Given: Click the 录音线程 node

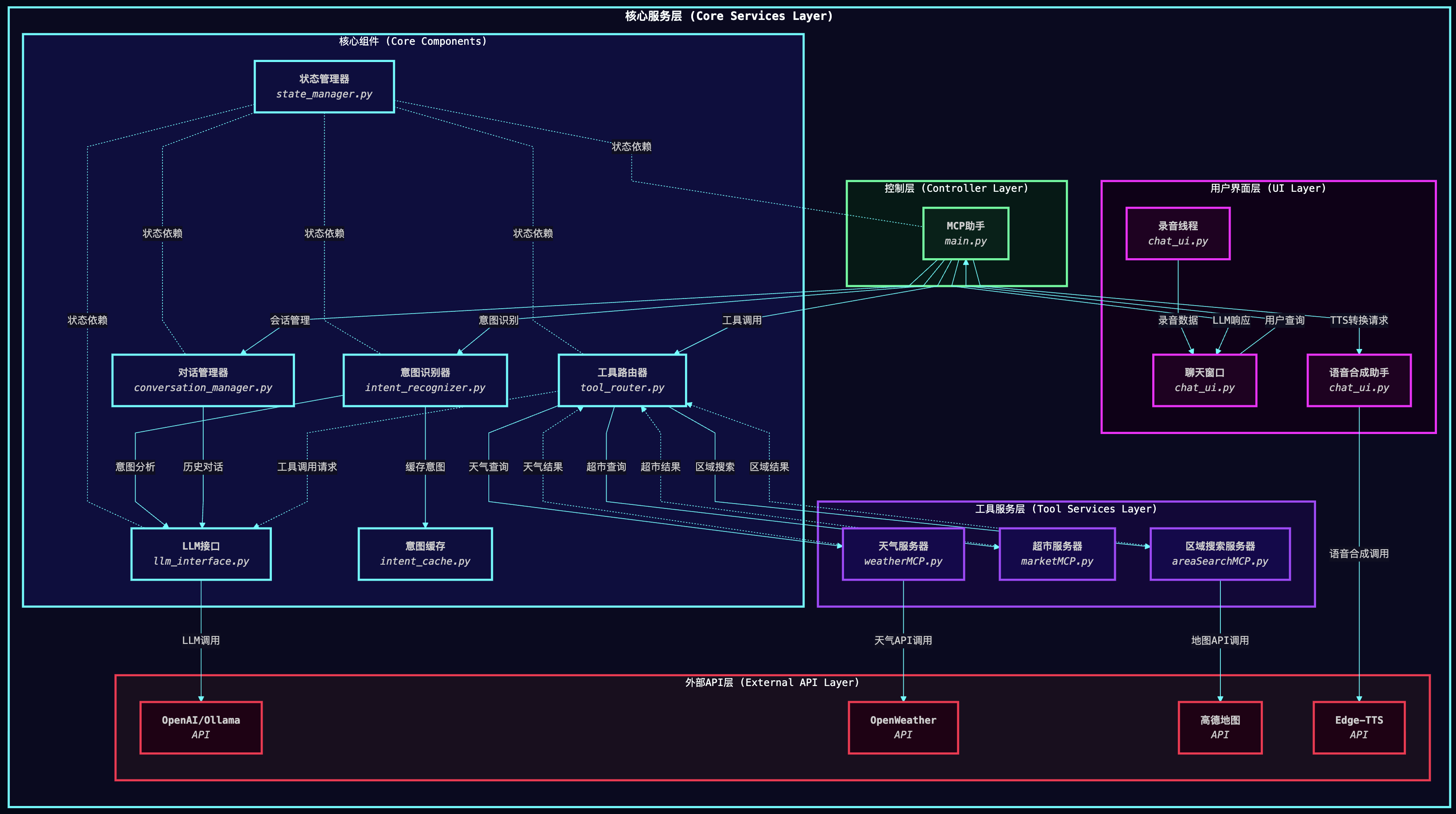Looking at the screenshot, I should [1178, 233].
